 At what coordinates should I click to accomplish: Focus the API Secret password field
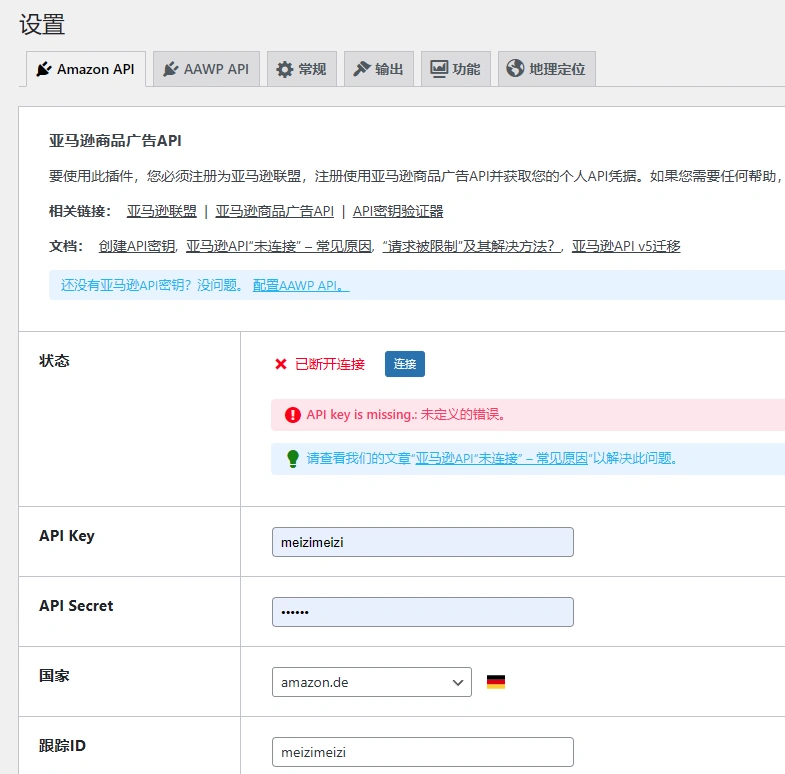point(423,612)
